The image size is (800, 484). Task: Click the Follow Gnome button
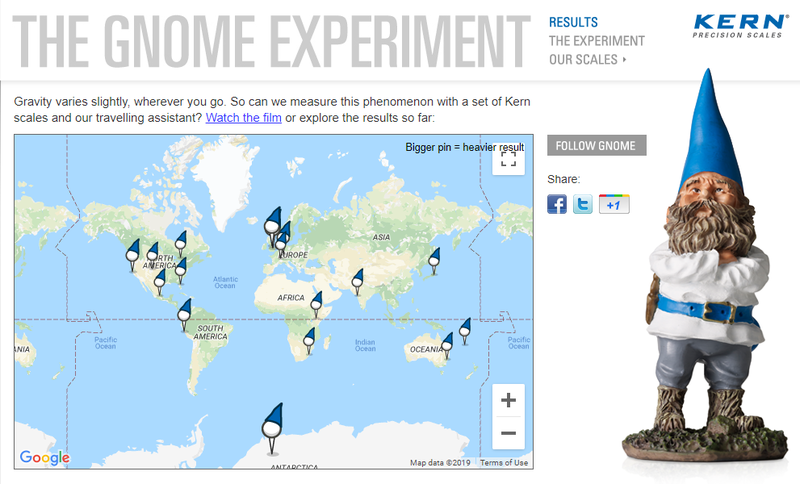click(596, 145)
